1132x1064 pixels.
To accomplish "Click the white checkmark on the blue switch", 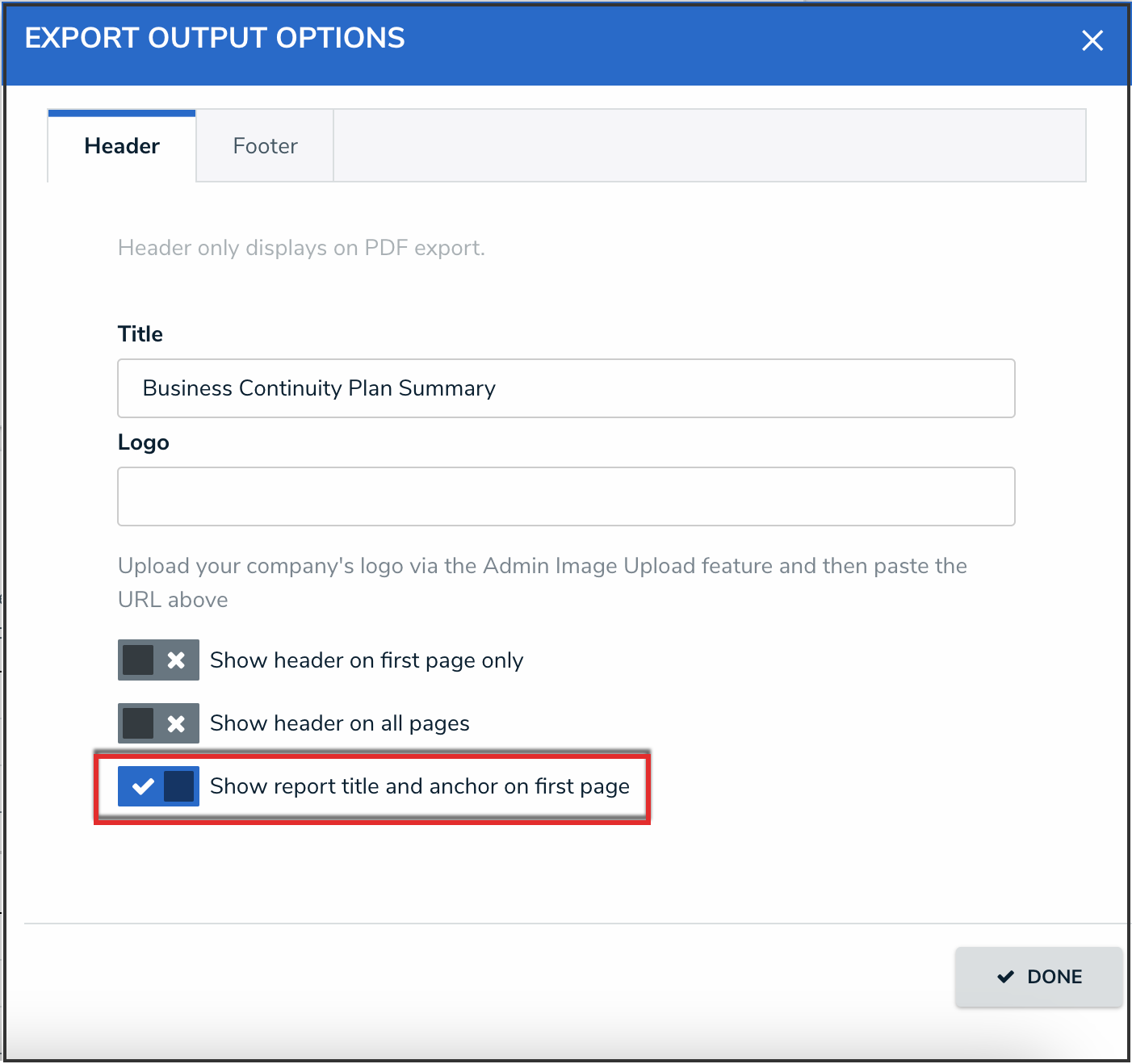I will click(143, 786).
